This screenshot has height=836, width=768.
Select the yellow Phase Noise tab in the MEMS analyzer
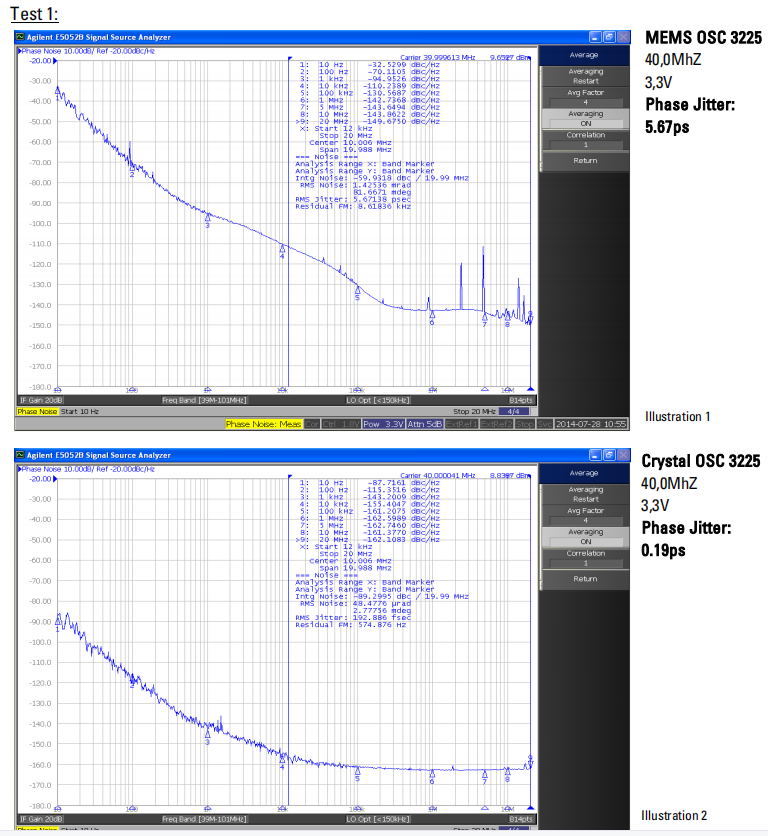coord(37,411)
